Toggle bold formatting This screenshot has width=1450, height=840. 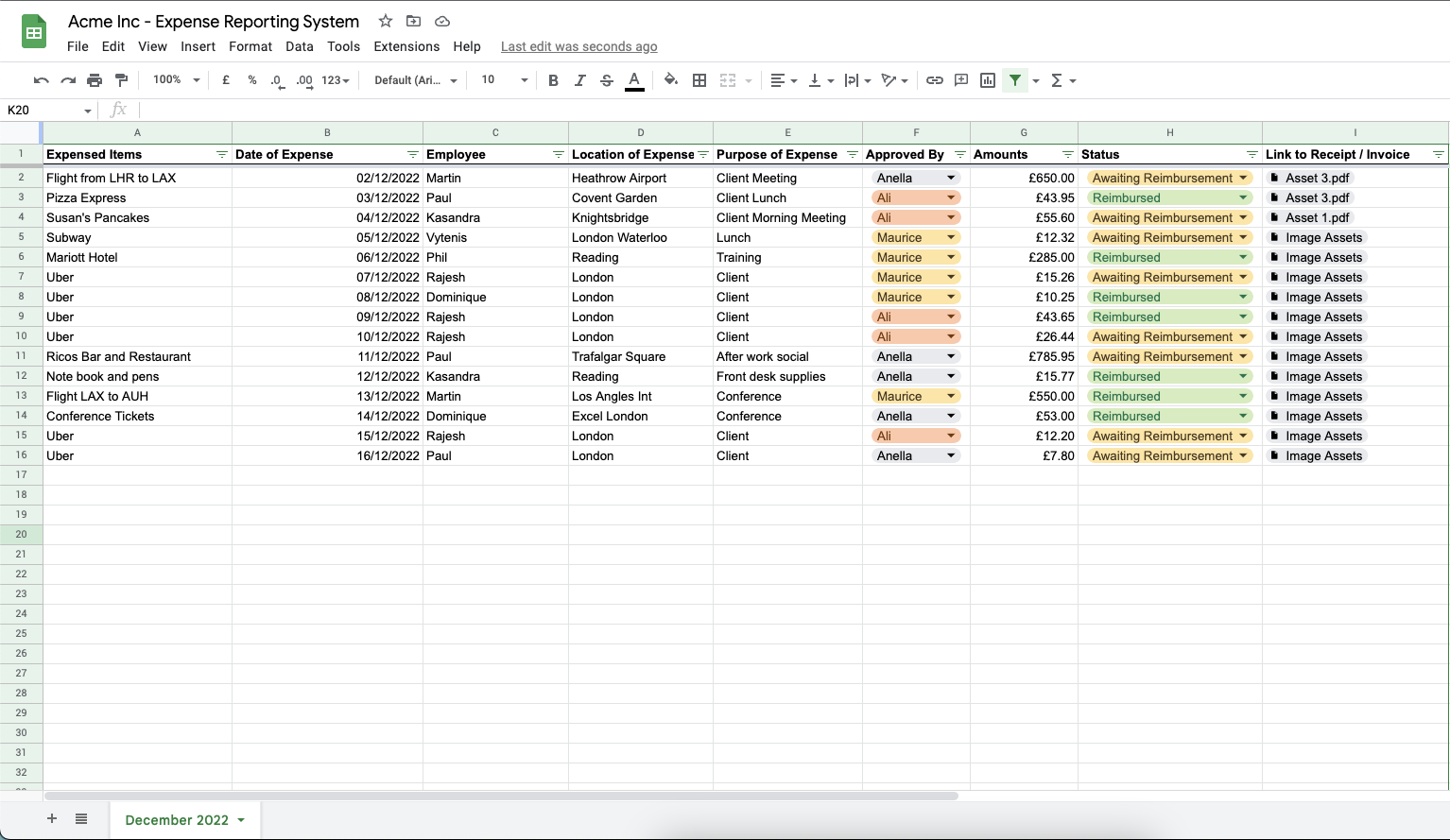point(553,80)
